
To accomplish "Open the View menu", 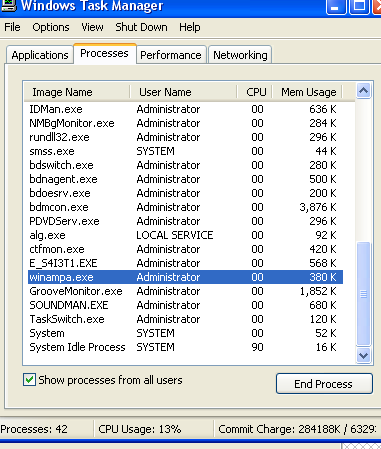I will click(92, 27).
